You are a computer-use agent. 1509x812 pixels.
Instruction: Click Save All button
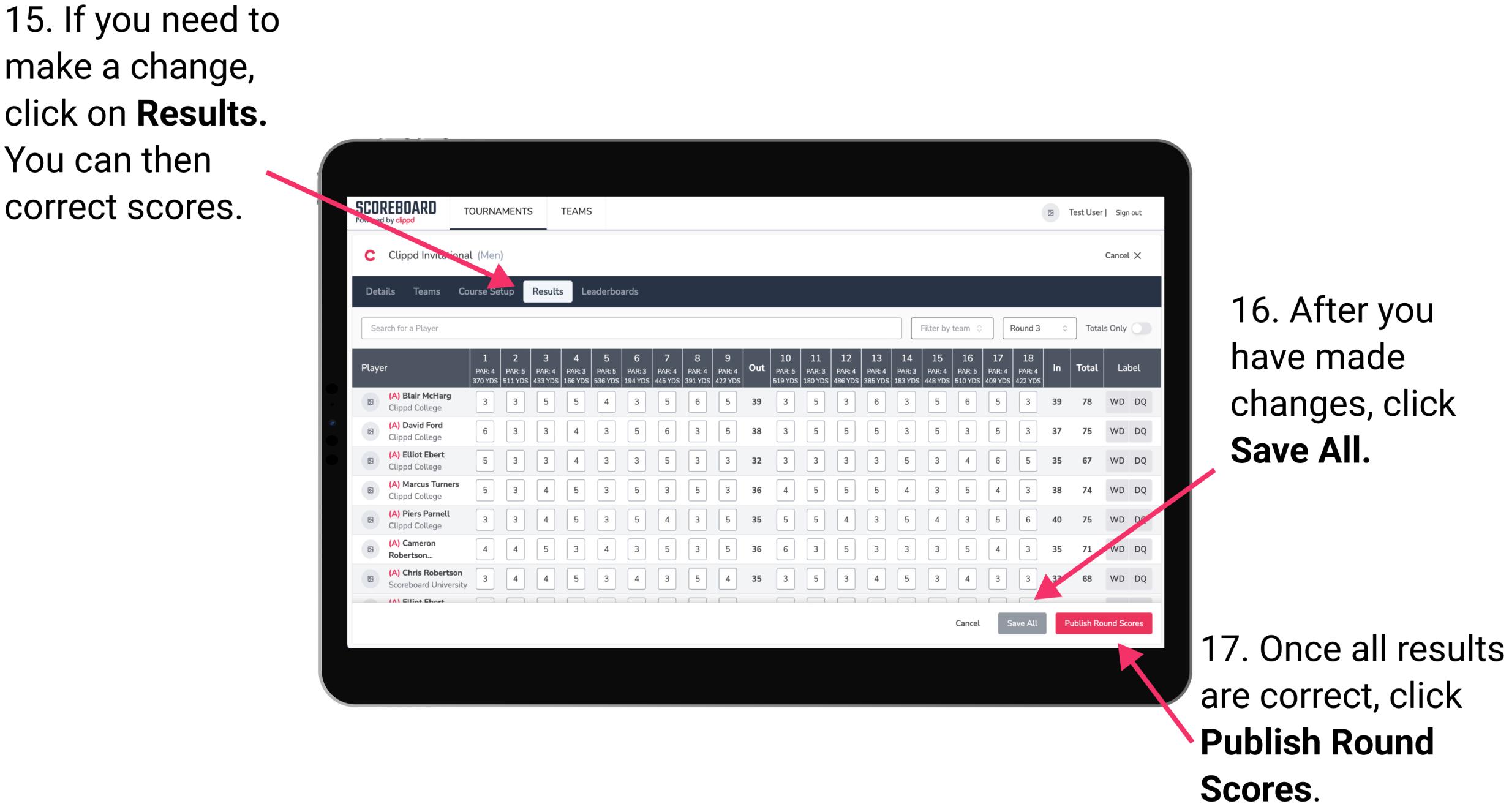pyautogui.click(x=1022, y=622)
